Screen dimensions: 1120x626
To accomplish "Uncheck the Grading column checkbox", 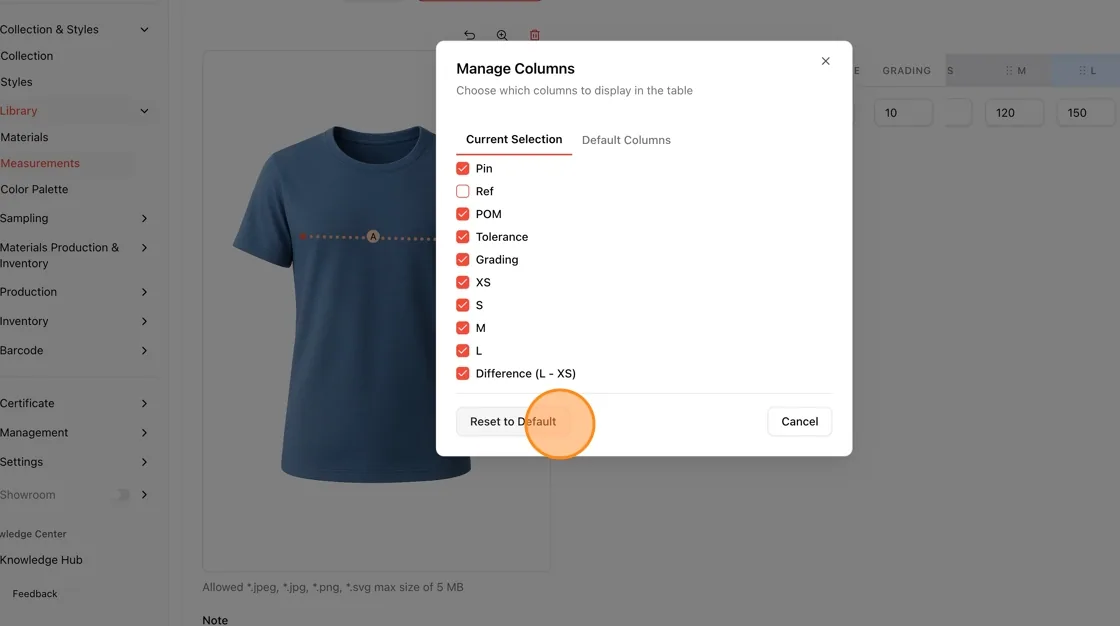I will click(x=463, y=259).
